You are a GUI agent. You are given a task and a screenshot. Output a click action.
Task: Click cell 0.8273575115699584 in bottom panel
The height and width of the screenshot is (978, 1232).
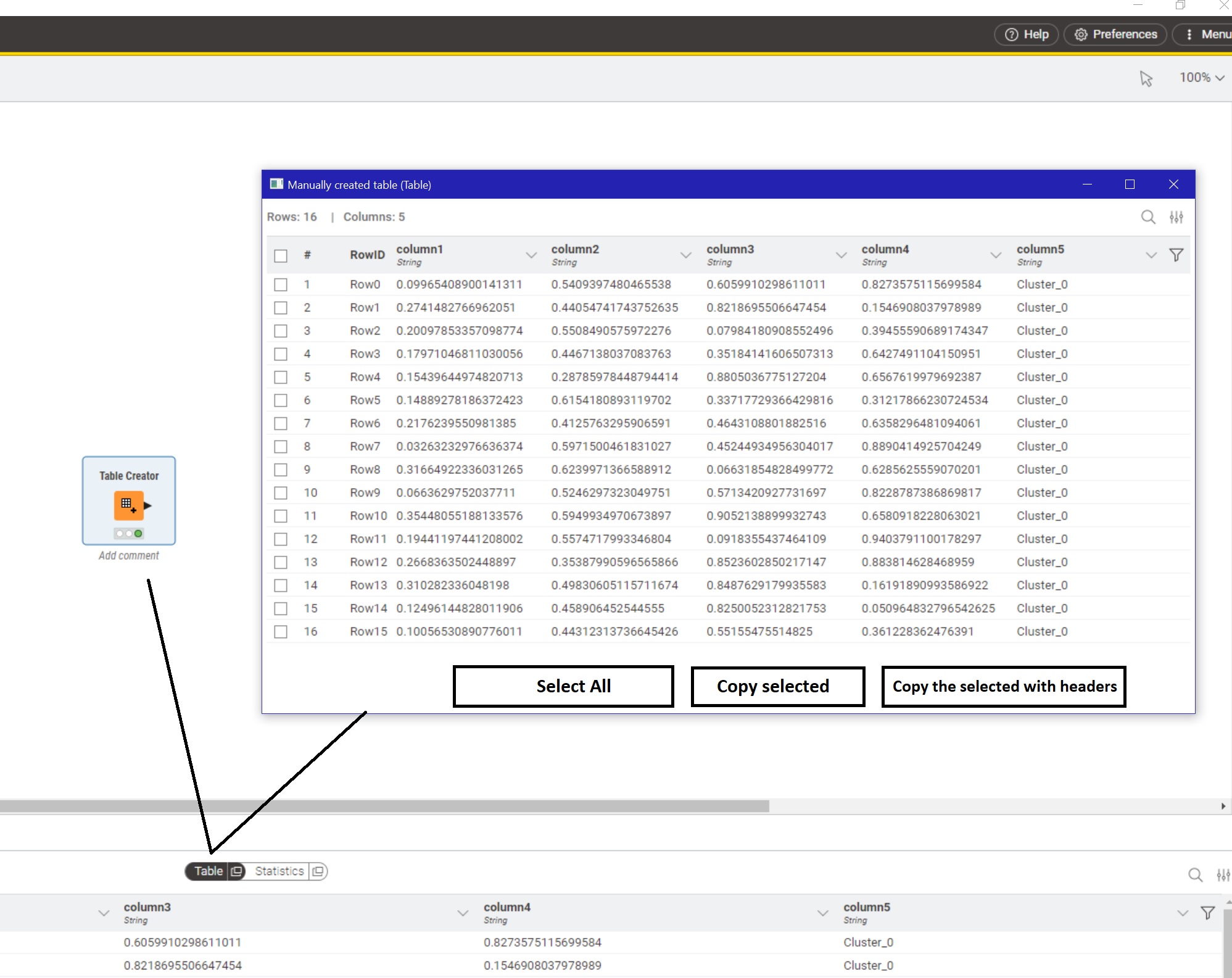(542, 942)
